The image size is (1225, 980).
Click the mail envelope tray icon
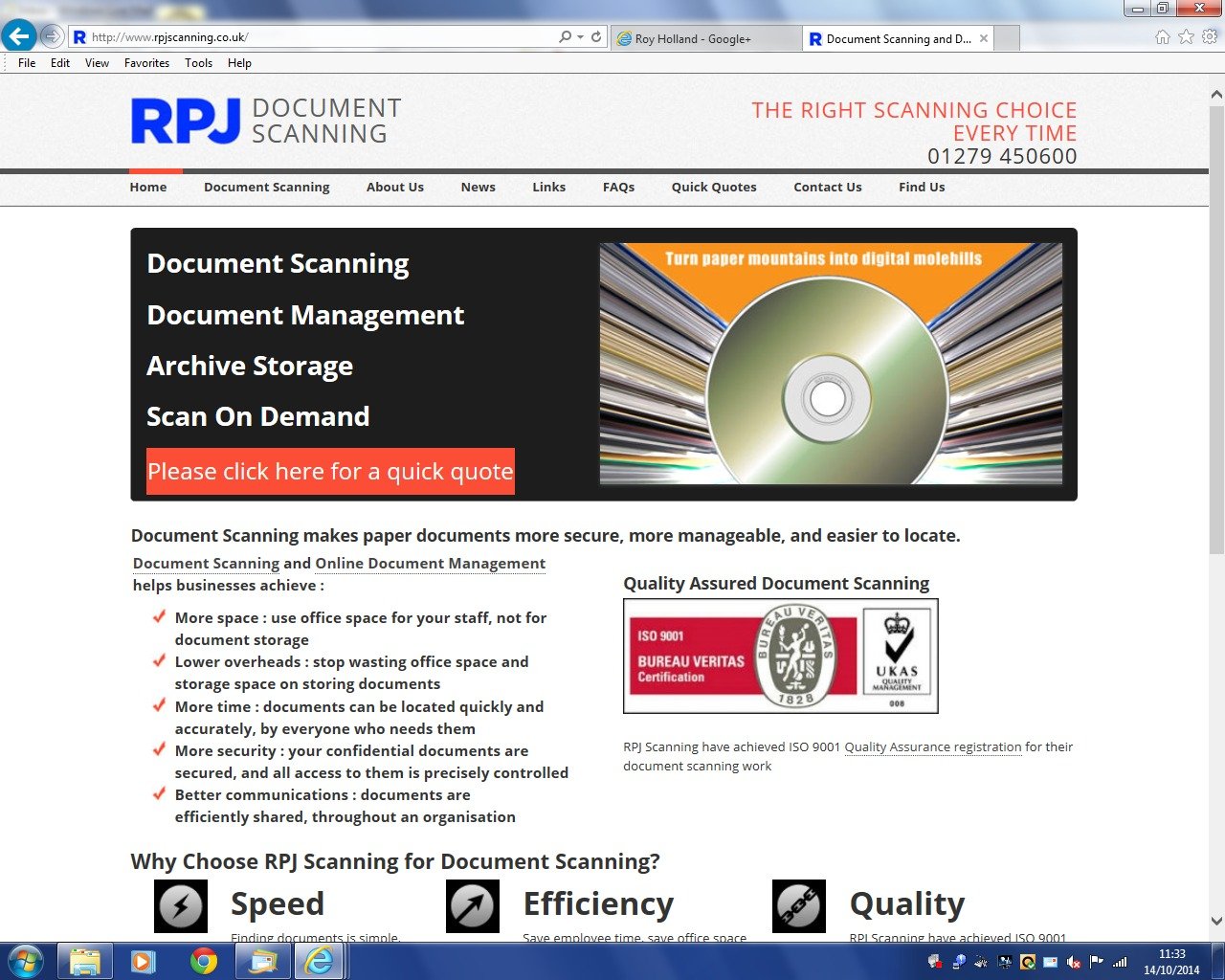coord(1051,962)
